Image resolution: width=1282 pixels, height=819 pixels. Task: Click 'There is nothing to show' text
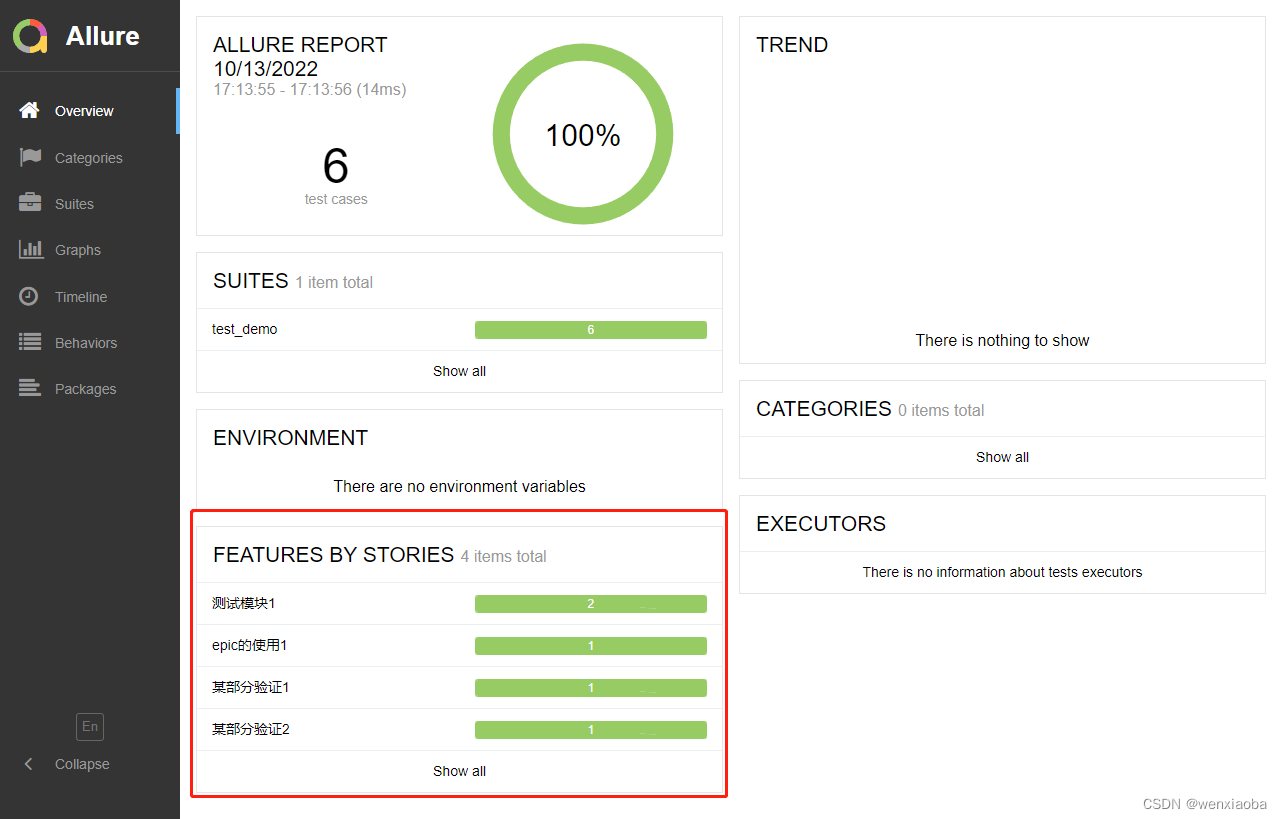1002,341
